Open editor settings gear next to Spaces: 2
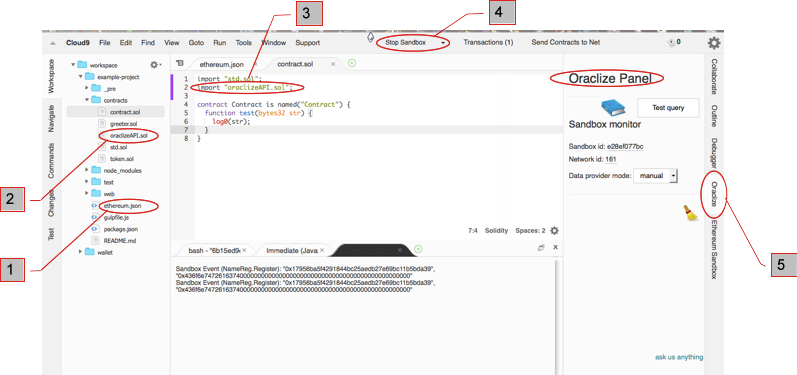 coord(554,231)
